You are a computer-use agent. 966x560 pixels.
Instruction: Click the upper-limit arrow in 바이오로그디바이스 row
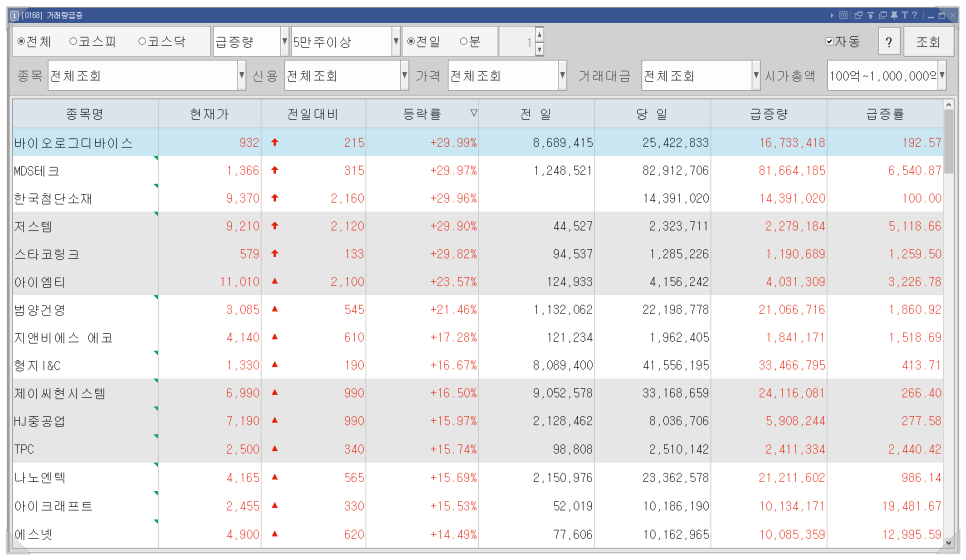pos(275,142)
